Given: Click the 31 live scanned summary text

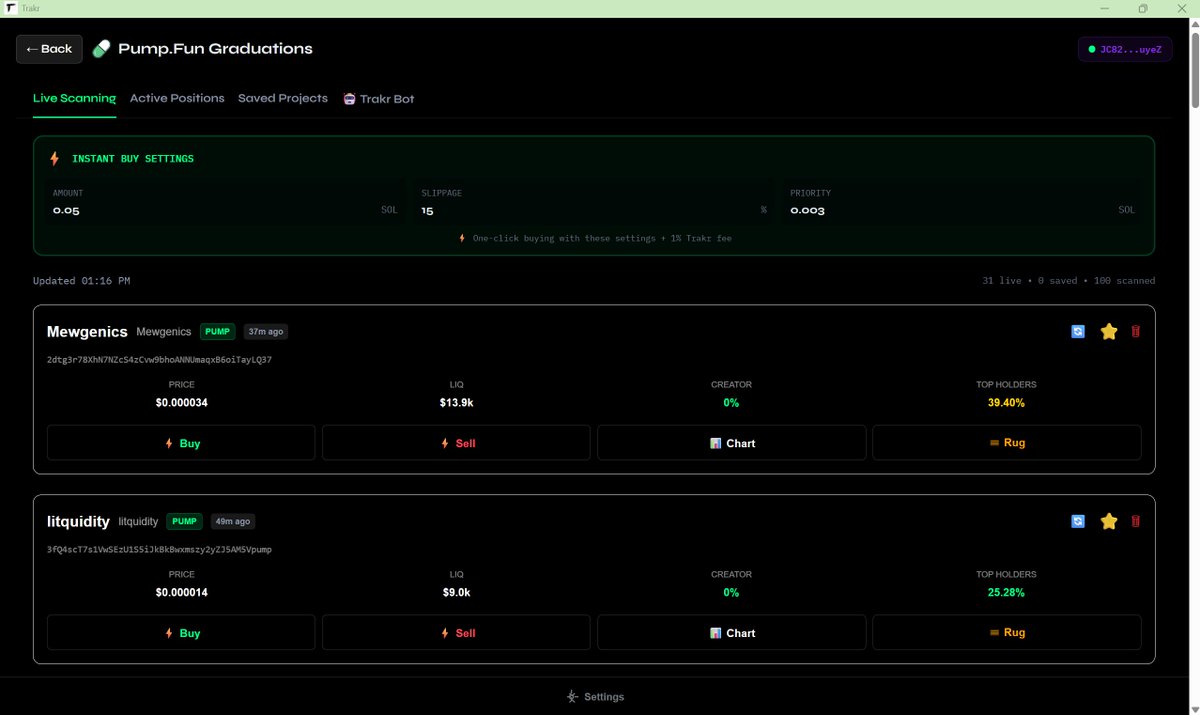Looking at the screenshot, I should [x=1069, y=281].
